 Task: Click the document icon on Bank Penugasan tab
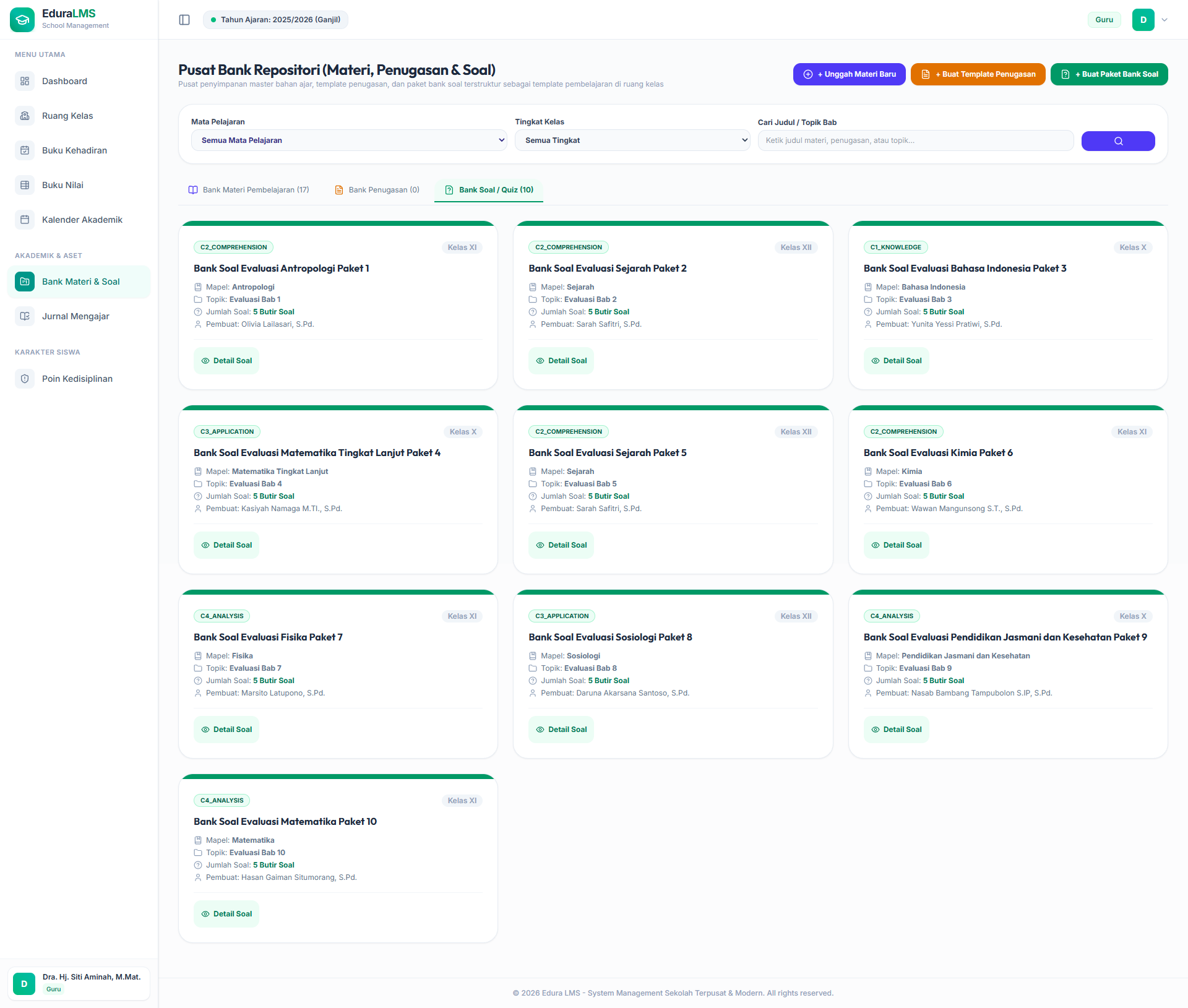pos(339,190)
